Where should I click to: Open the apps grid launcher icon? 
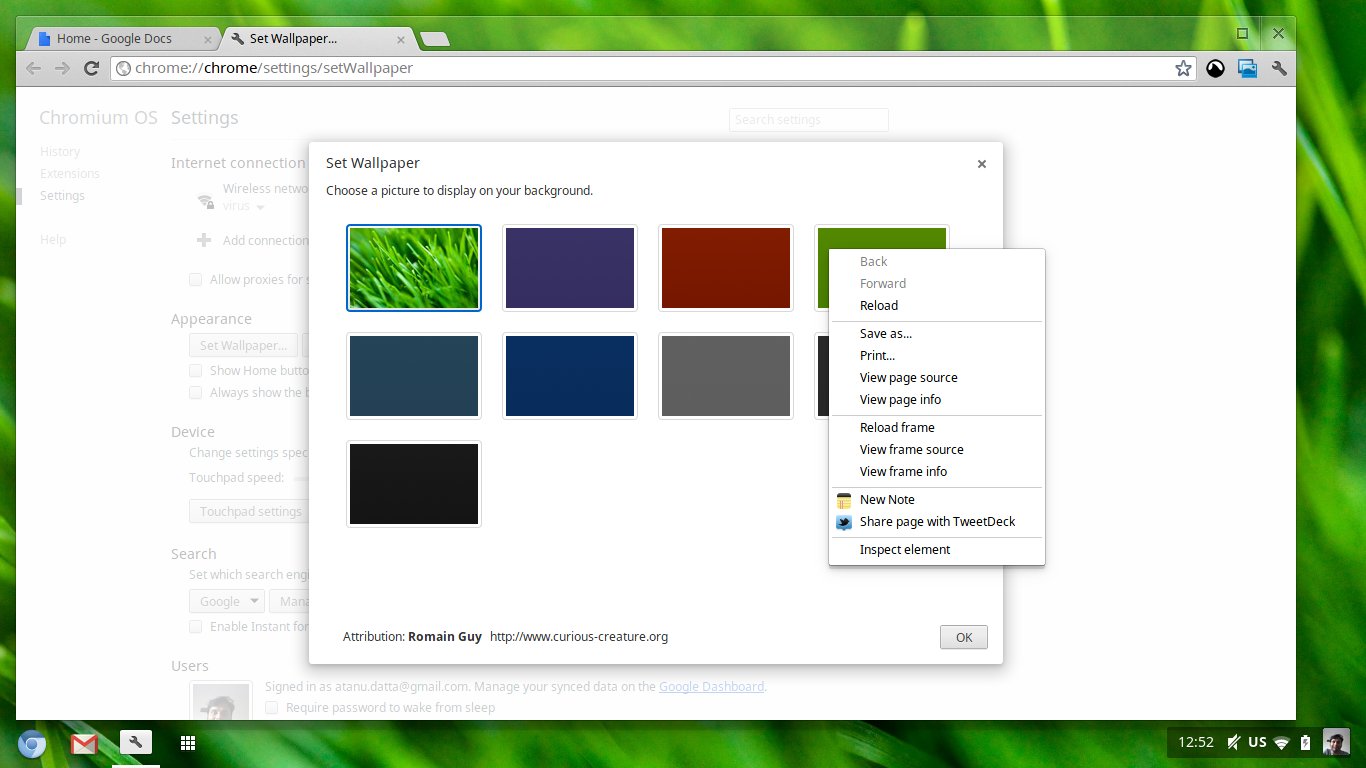pos(187,743)
